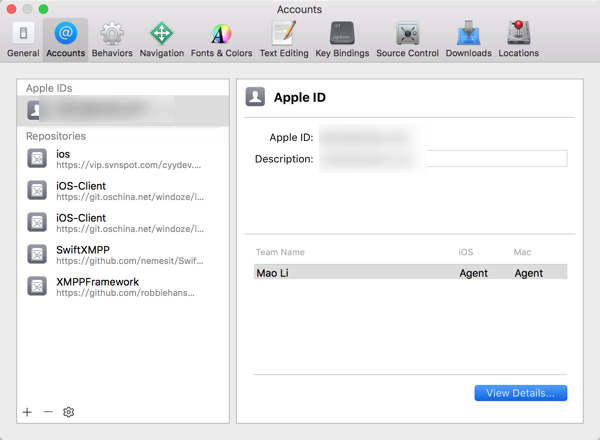This screenshot has height=440, width=600.
Task: Click the ios repository icon
Action: point(37,158)
